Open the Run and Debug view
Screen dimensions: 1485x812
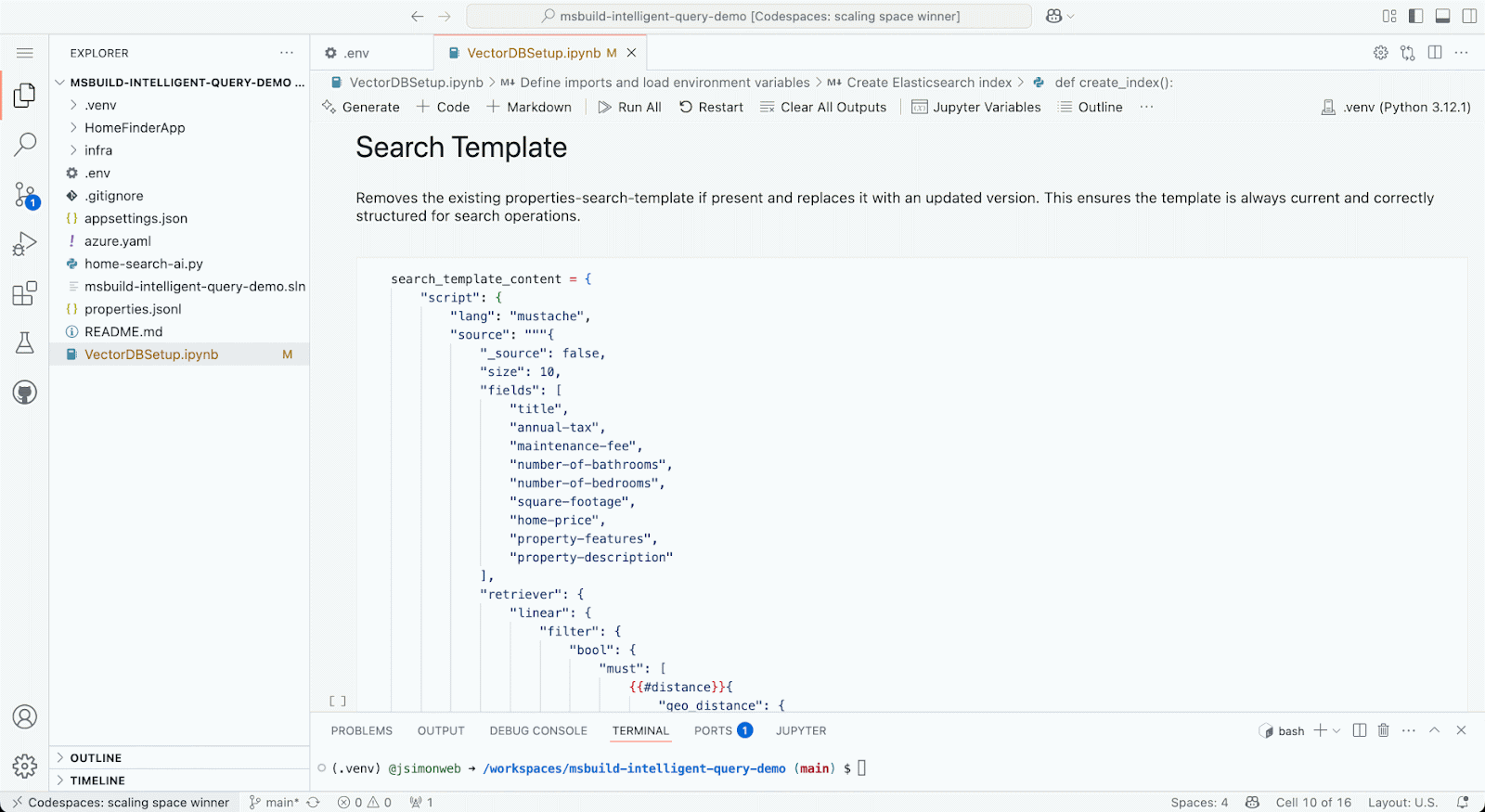(x=25, y=244)
